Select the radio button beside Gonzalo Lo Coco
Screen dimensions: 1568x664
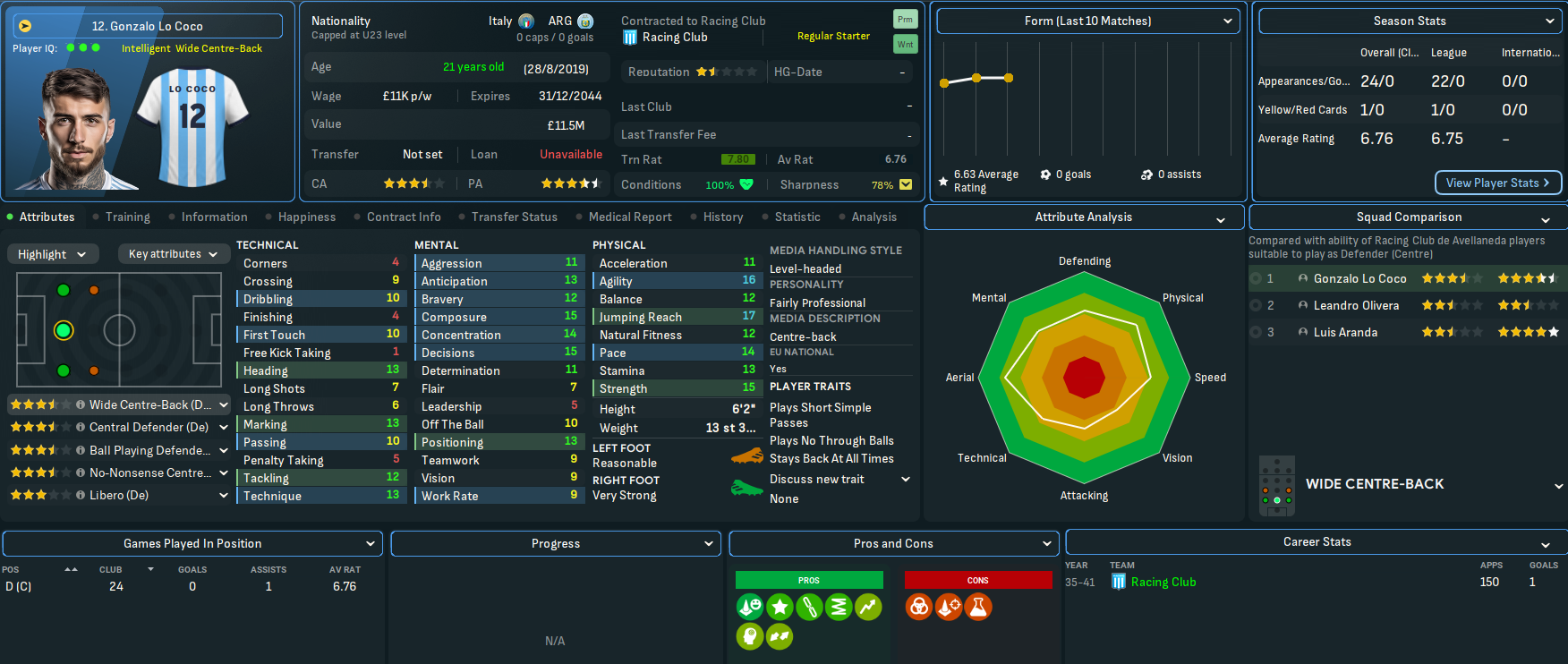[x=1257, y=278]
